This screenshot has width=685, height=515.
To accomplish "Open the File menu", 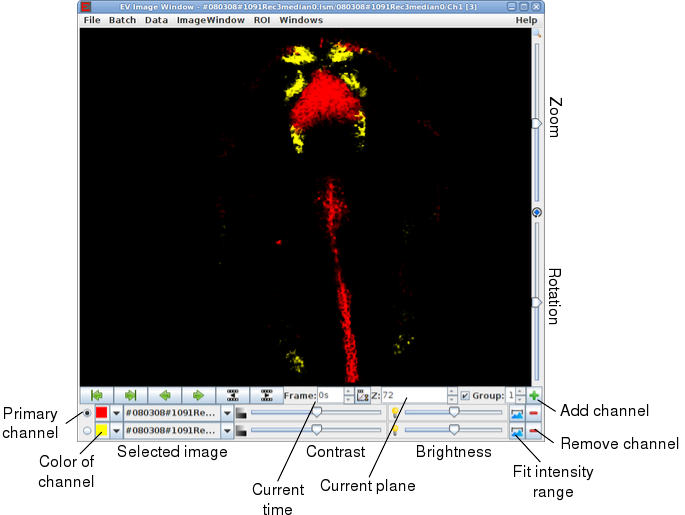I will (92, 20).
